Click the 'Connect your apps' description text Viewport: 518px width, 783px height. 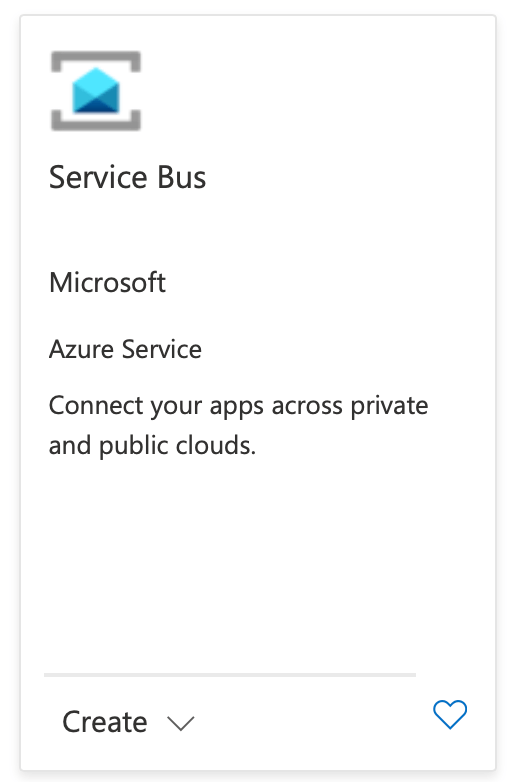[x=238, y=425]
